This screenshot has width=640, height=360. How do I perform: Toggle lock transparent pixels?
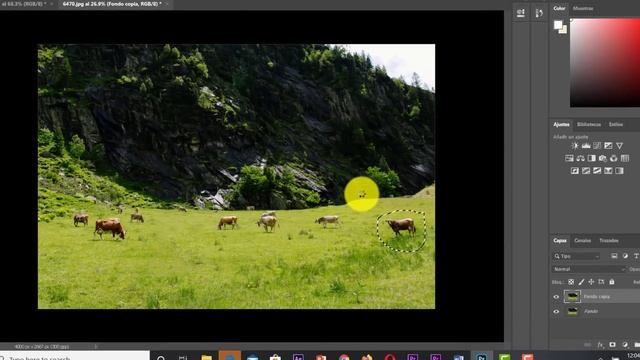(571, 282)
